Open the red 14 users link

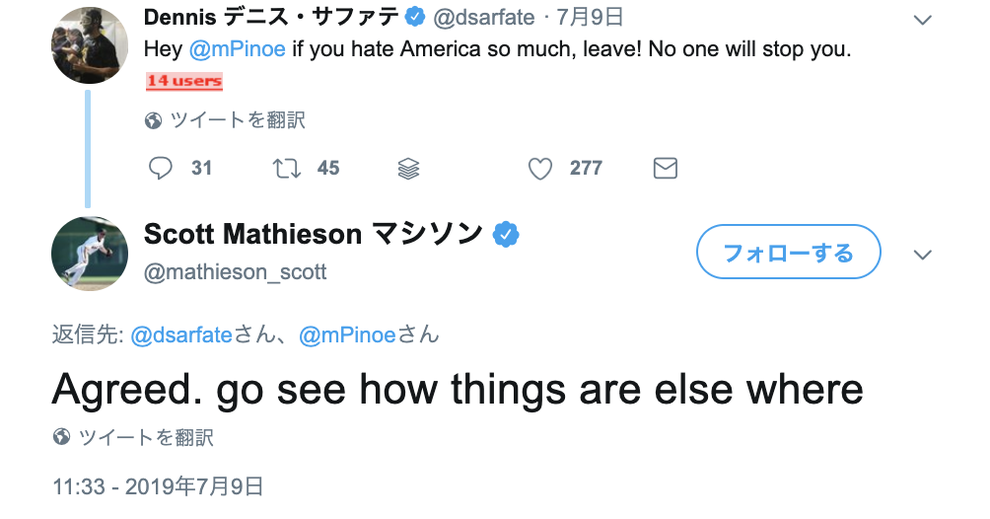184,81
